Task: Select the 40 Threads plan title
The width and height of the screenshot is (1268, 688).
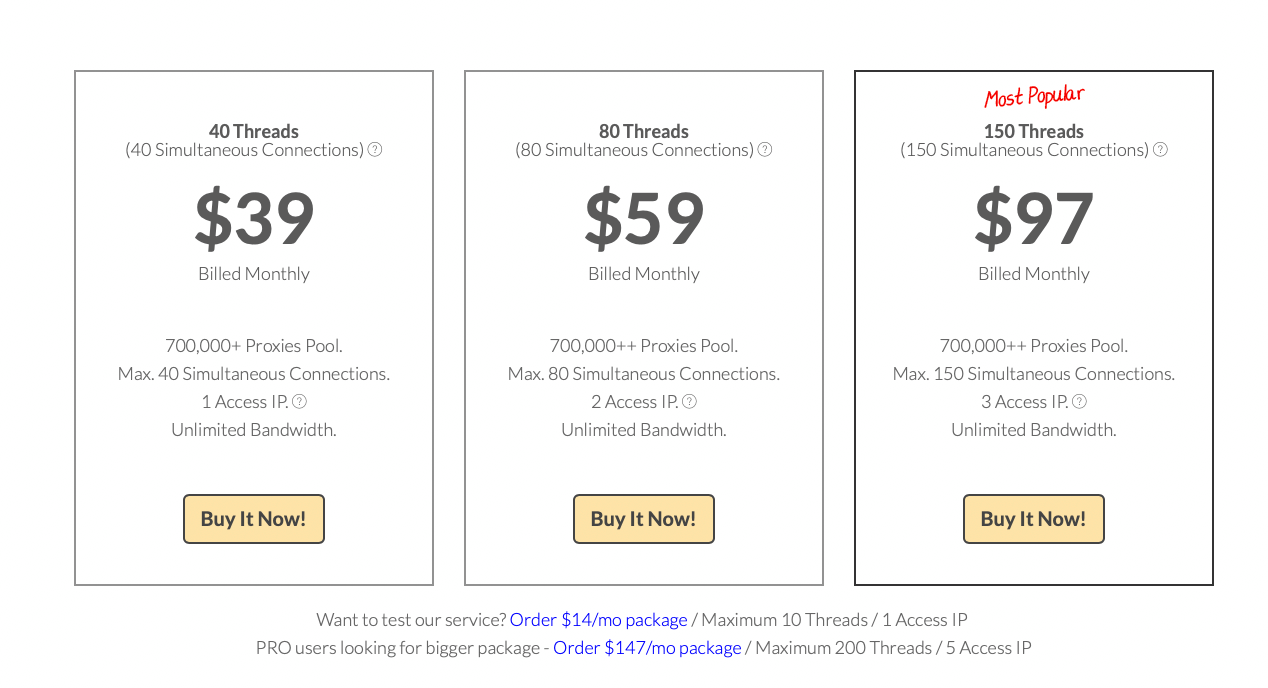Action: [x=254, y=131]
